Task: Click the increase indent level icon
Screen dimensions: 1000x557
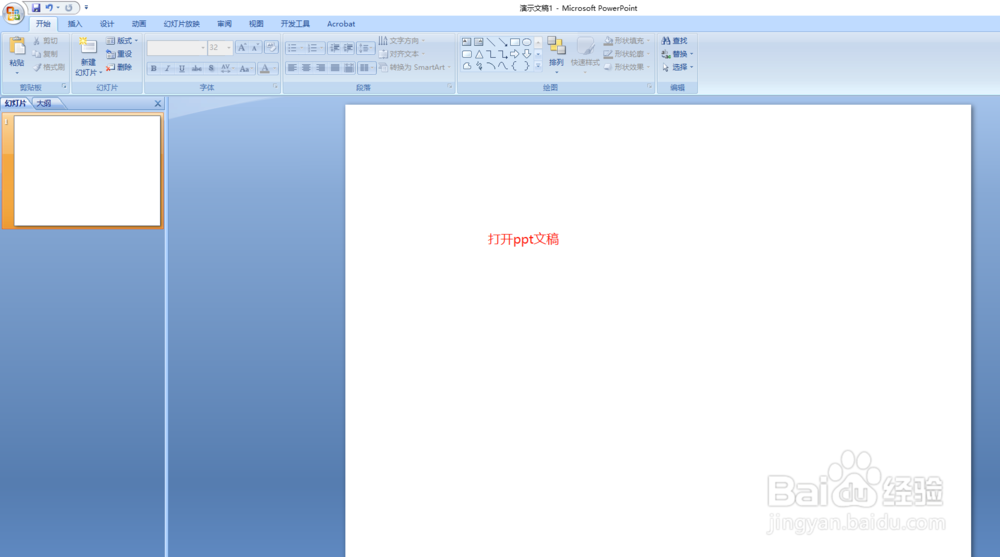Action: pos(348,48)
